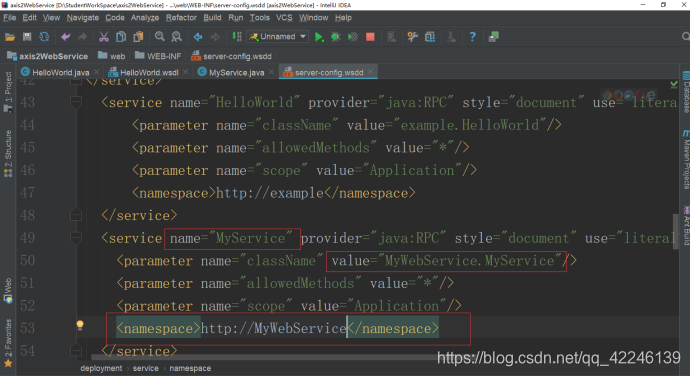
Task: Stop the process with red square
Action: (x=370, y=37)
